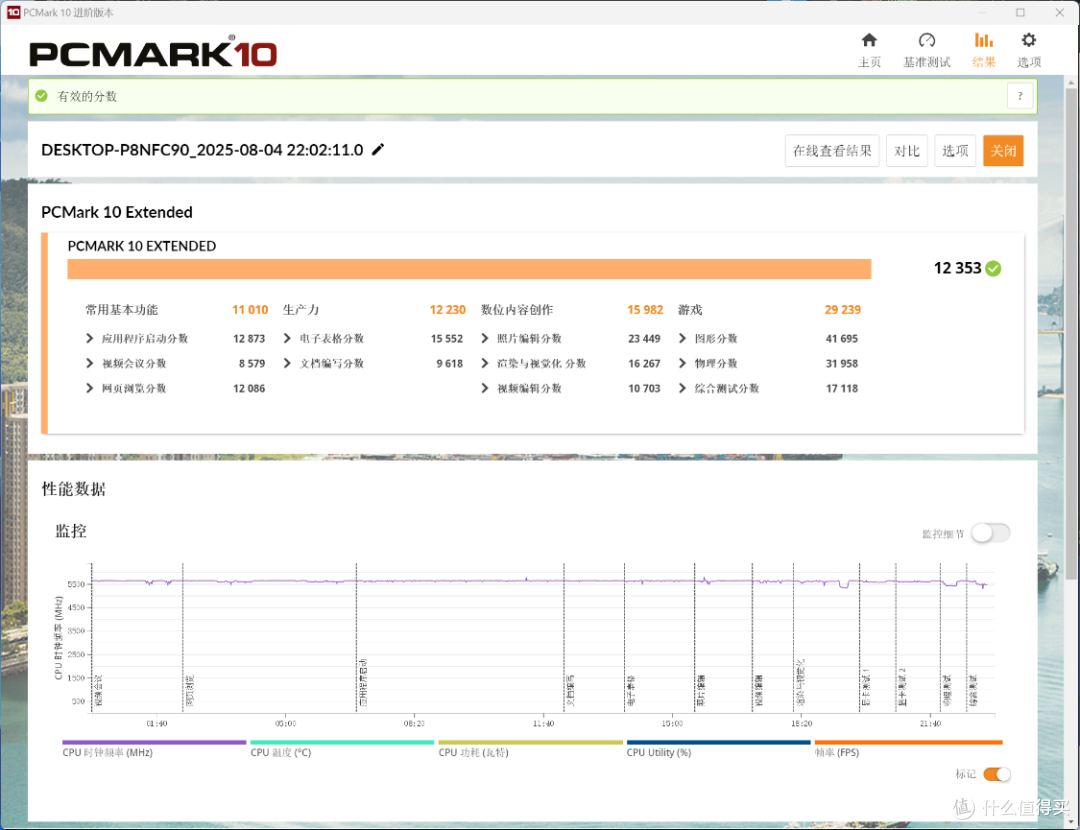Expand 电子表格分数 row

coord(287,338)
